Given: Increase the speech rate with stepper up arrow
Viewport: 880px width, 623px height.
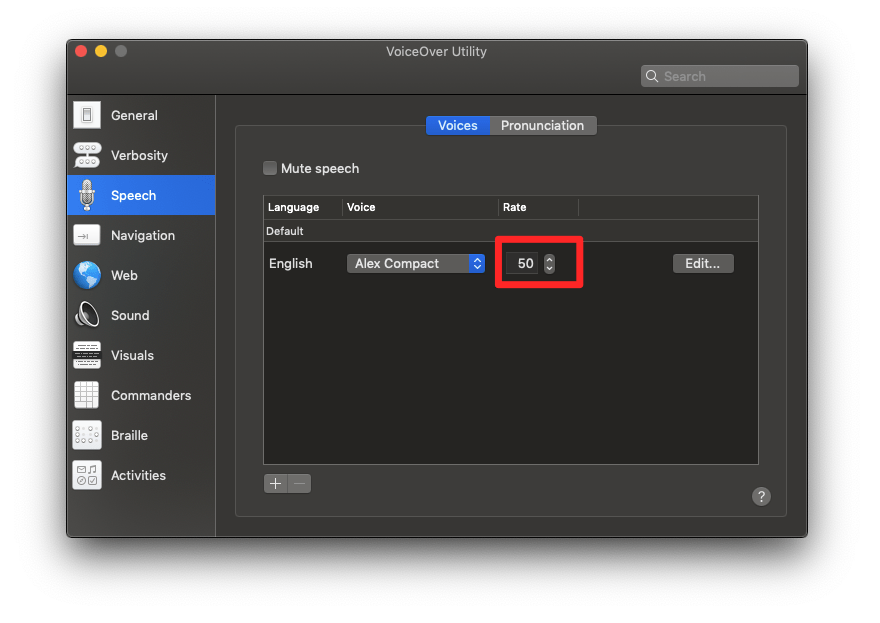Looking at the screenshot, I should click(x=549, y=259).
